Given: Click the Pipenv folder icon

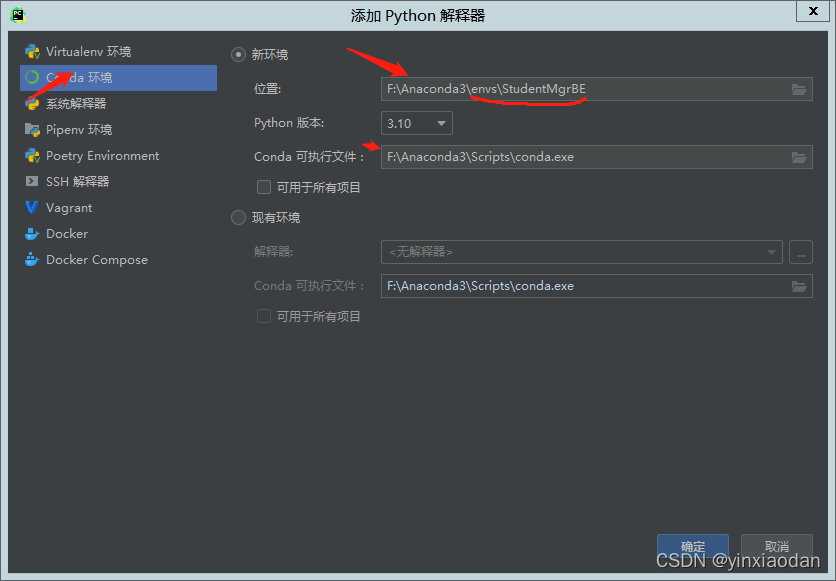Looking at the screenshot, I should tap(33, 130).
